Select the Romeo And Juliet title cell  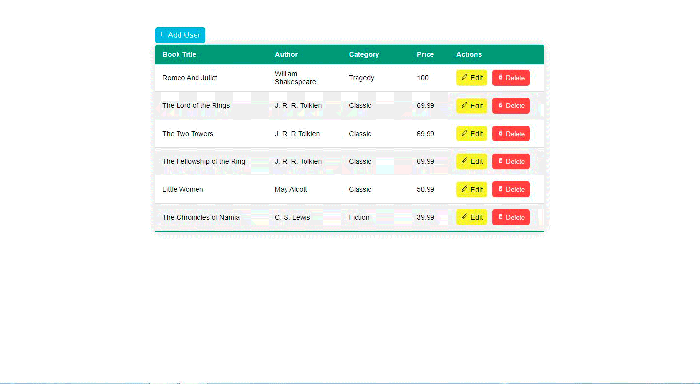pyautogui.click(x=190, y=78)
